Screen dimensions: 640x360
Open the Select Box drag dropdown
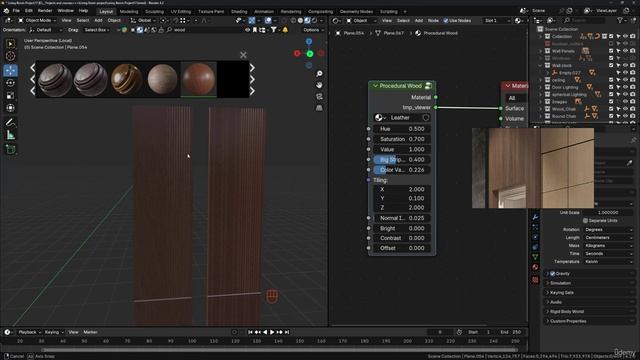click(98, 30)
